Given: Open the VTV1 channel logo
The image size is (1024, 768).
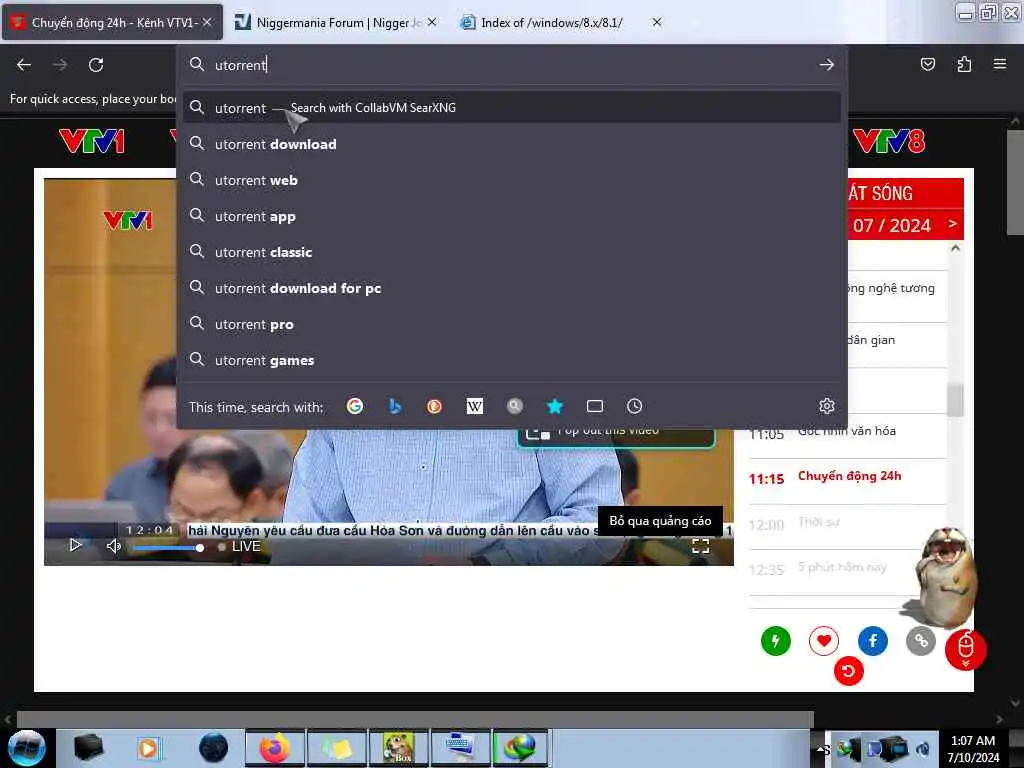Looking at the screenshot, I should 91,141.
